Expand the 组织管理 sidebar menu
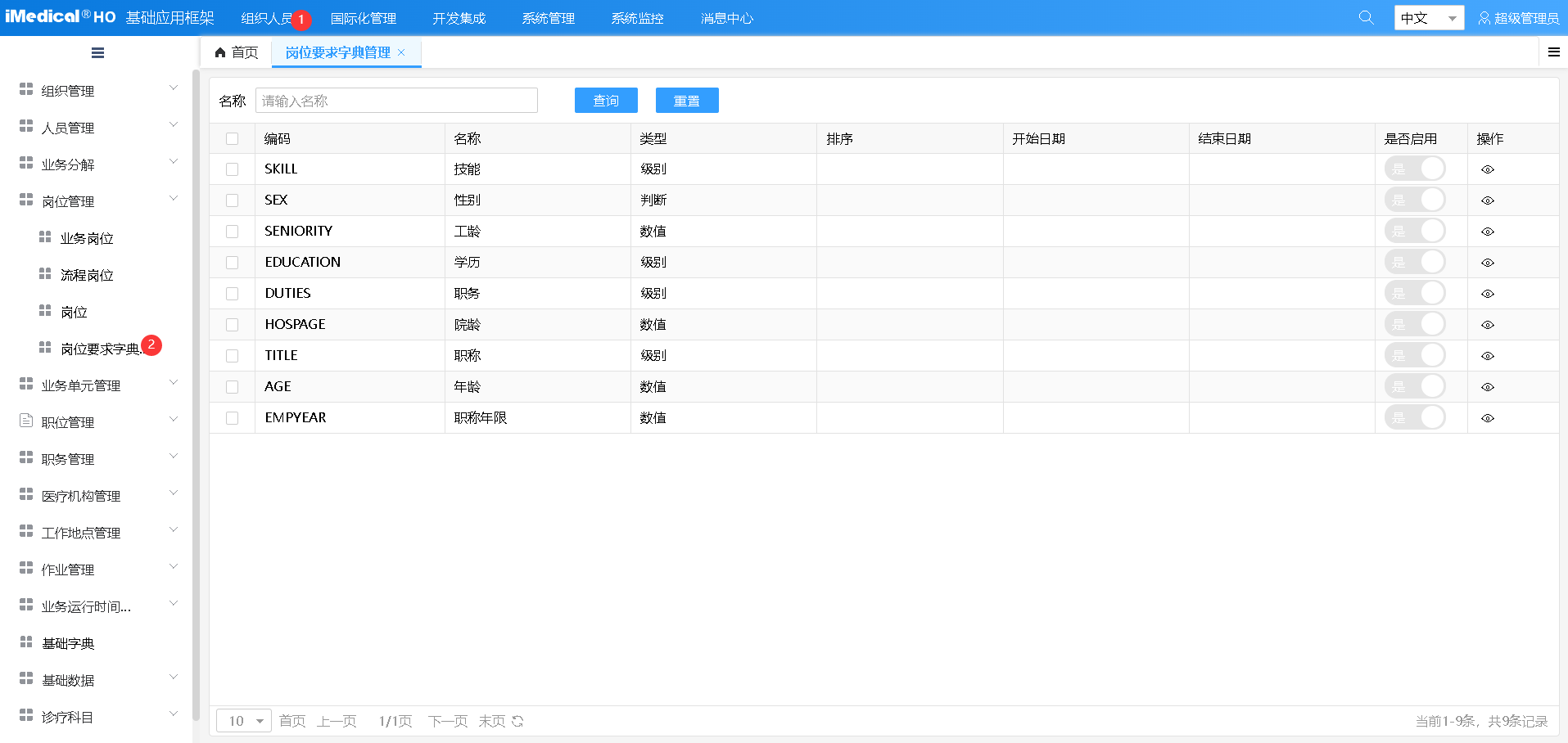 coord(98,91)
